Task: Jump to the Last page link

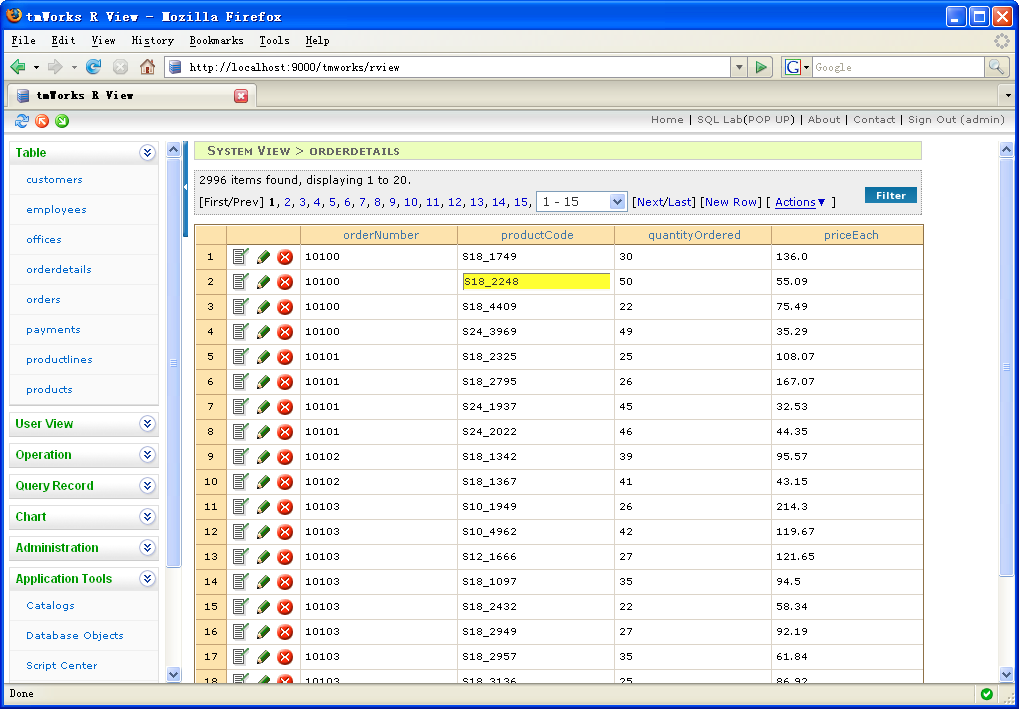Action: click(x=679, y=202)
